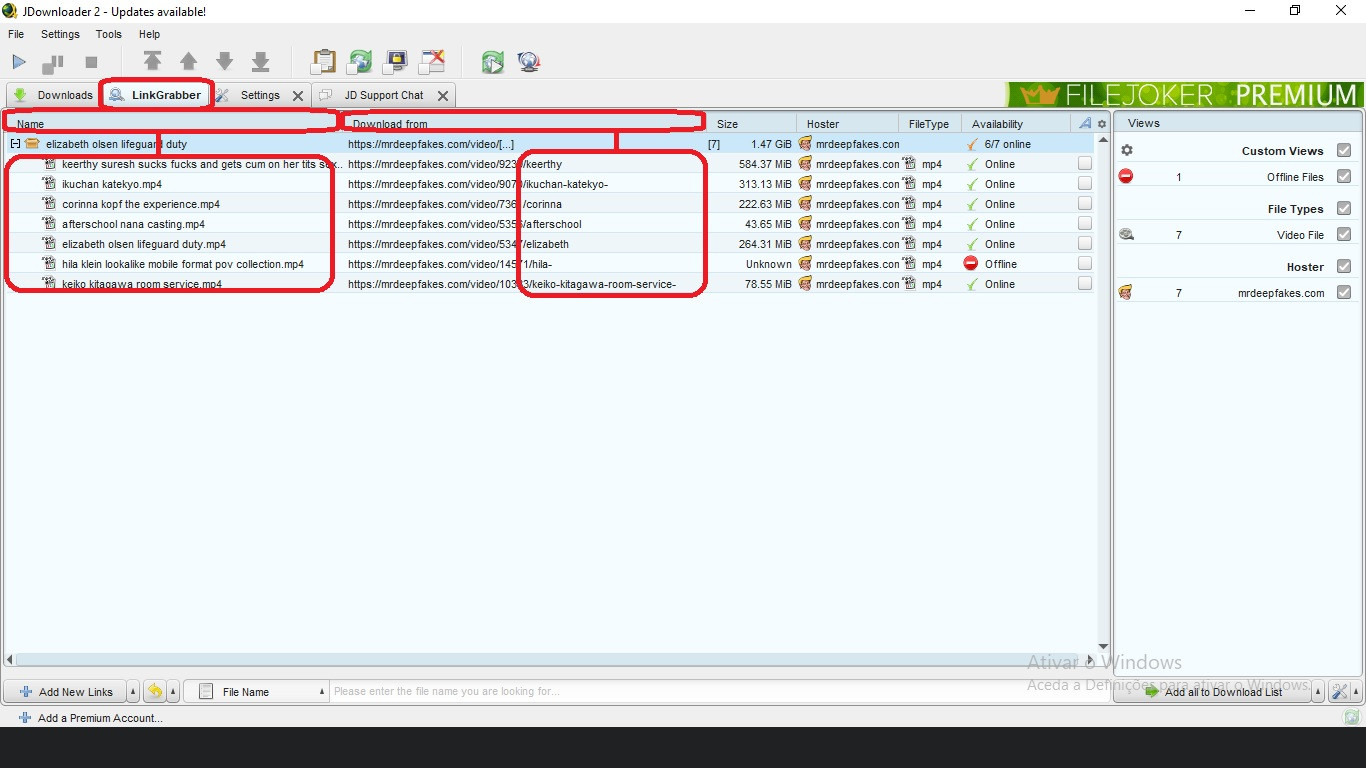Move selection to bottom of list
1366x768 pixels.
[261, 62]
